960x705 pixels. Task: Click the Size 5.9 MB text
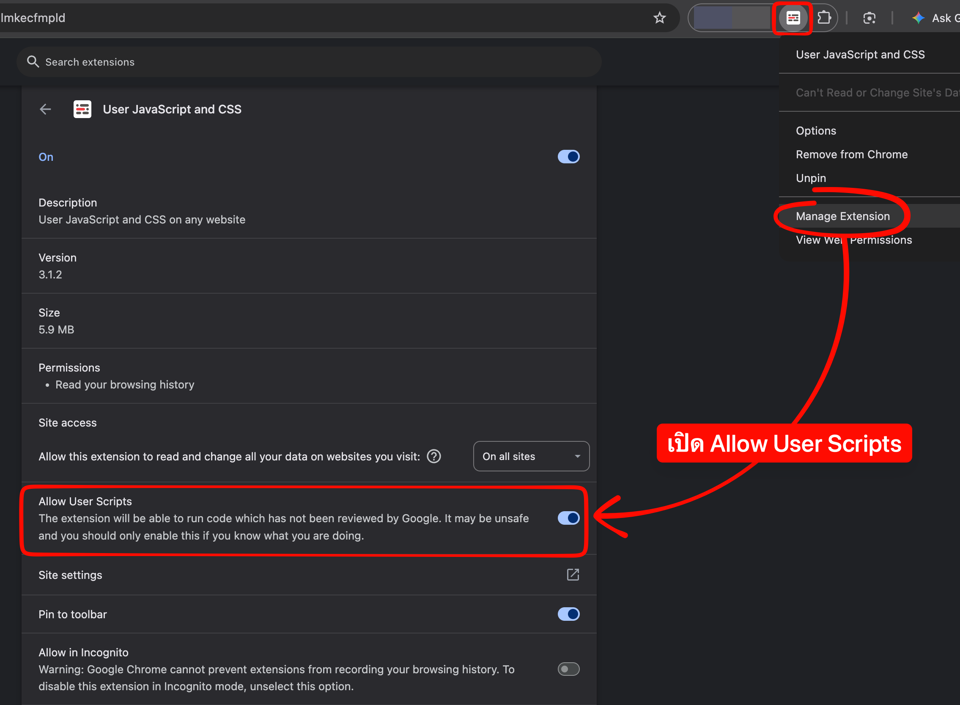click(56, 321)
